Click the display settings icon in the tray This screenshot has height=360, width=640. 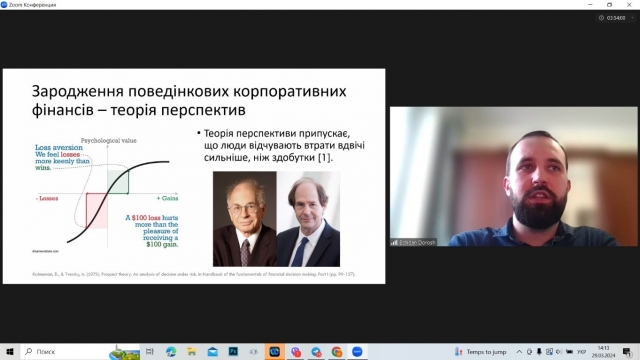pos(549,351)
